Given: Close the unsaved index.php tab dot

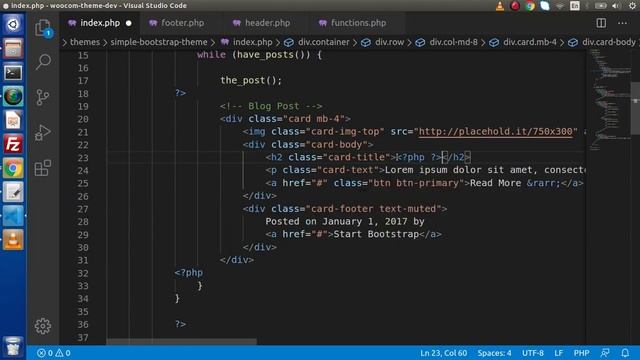Looking at the screenshot, I should coord(129,23).
